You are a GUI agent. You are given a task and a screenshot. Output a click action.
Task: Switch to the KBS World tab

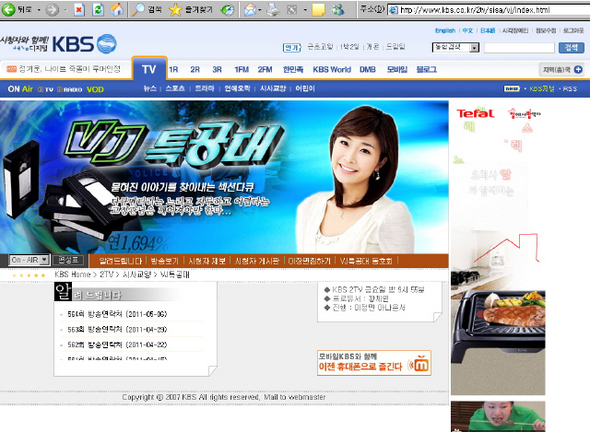[x=331, y=69]
